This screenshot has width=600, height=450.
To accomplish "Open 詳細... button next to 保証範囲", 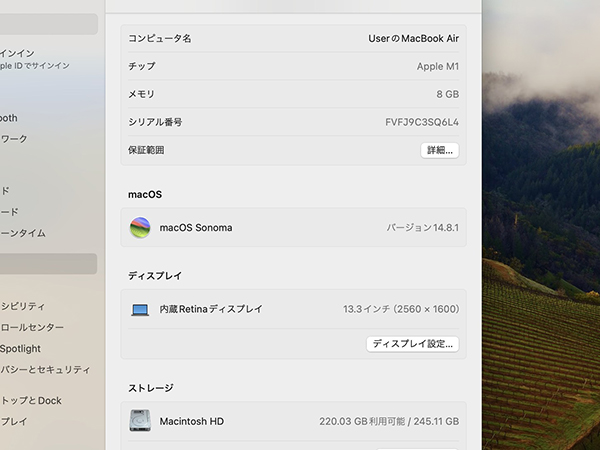I will [x=439, y=150].
